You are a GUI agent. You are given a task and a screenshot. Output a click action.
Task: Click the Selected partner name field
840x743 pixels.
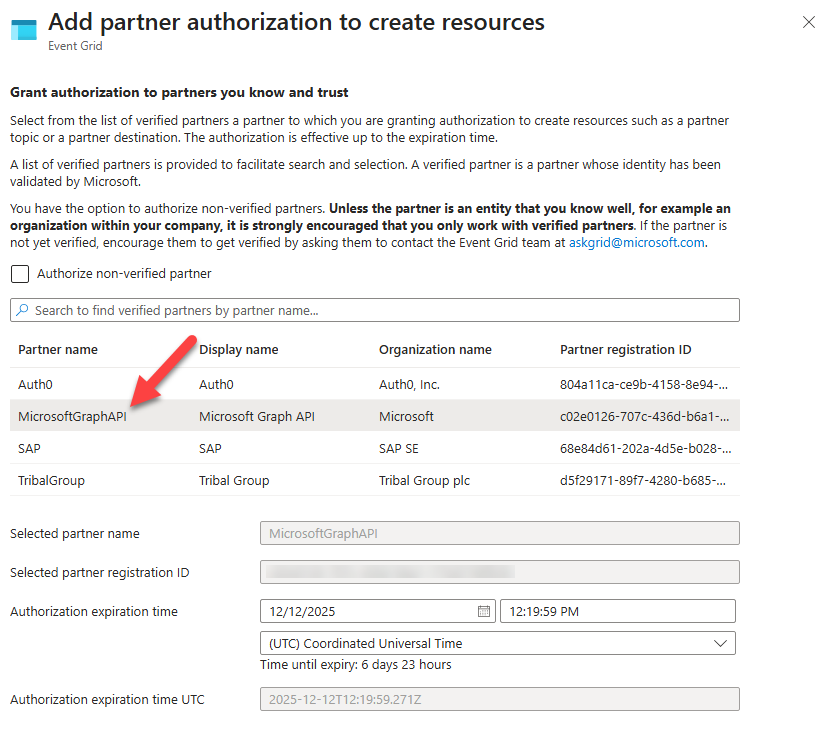[497, 532]
